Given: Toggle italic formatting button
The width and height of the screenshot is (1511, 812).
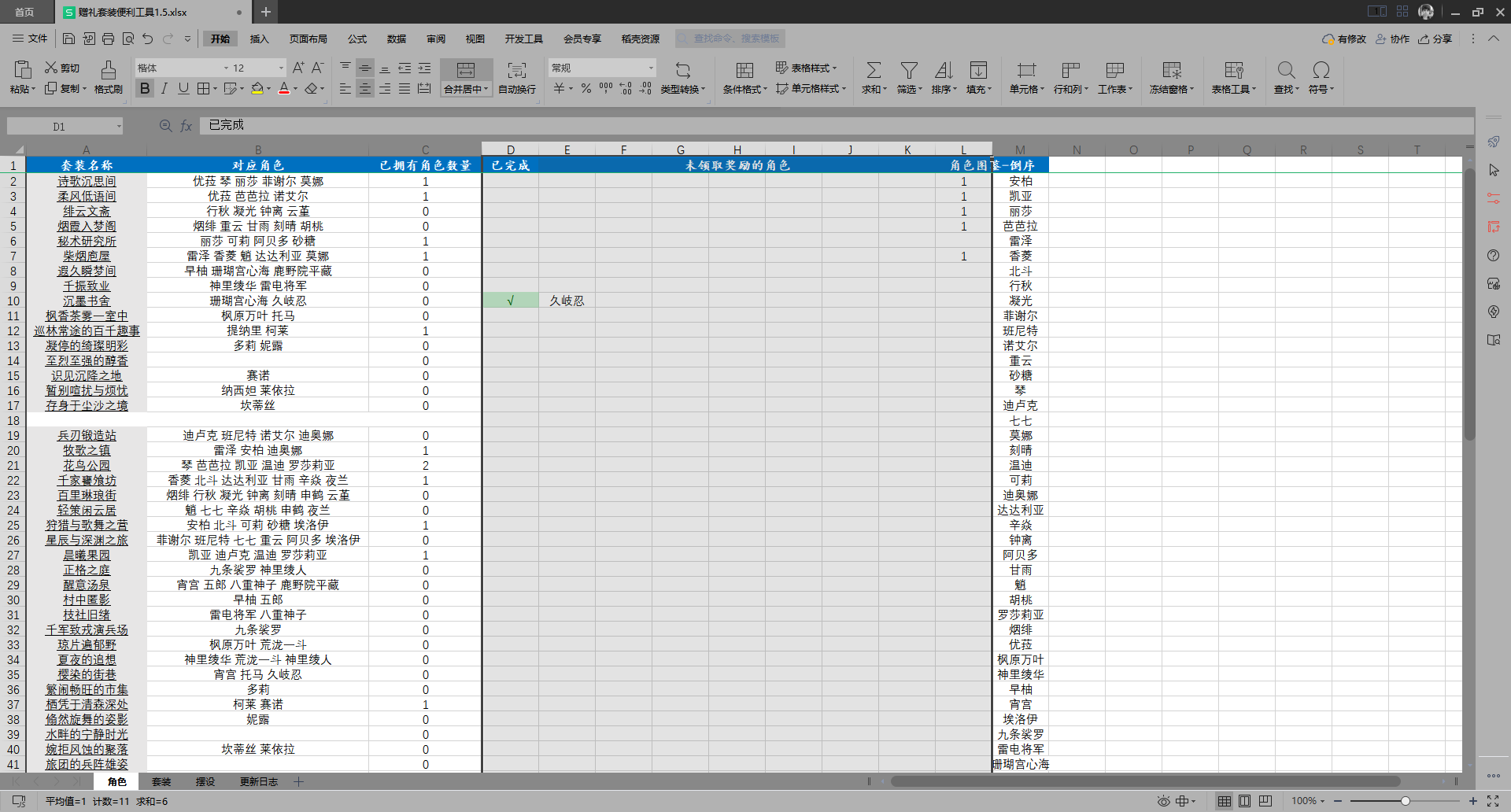Looking at the screenshot, I should (164, 89).
